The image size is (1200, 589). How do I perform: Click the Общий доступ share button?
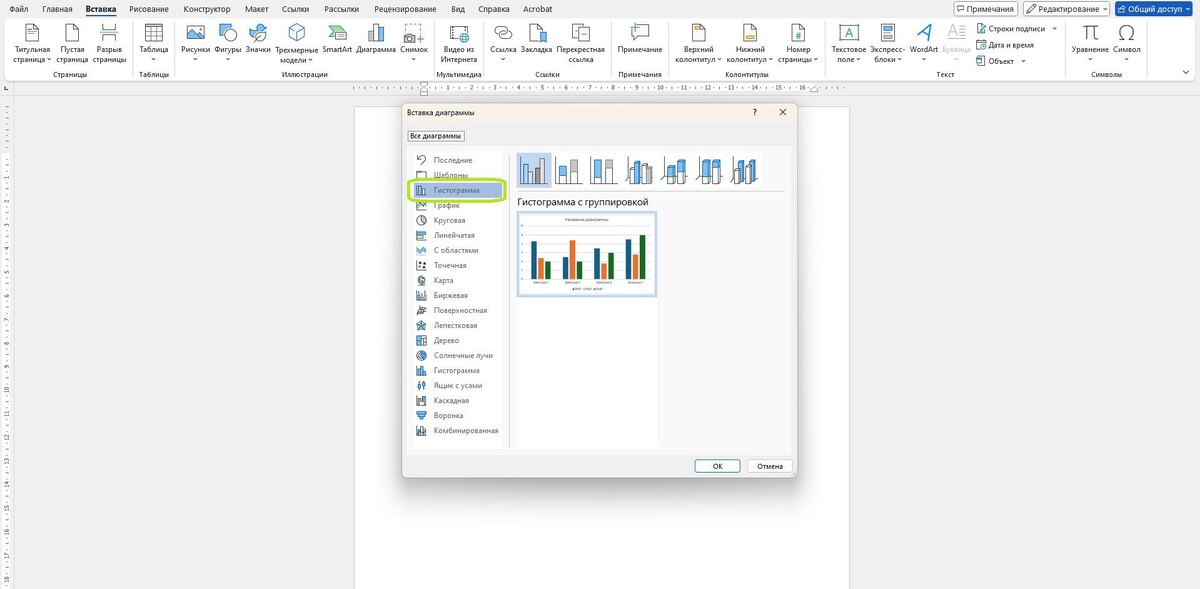pyautogui.click(x=1155, y=8)
